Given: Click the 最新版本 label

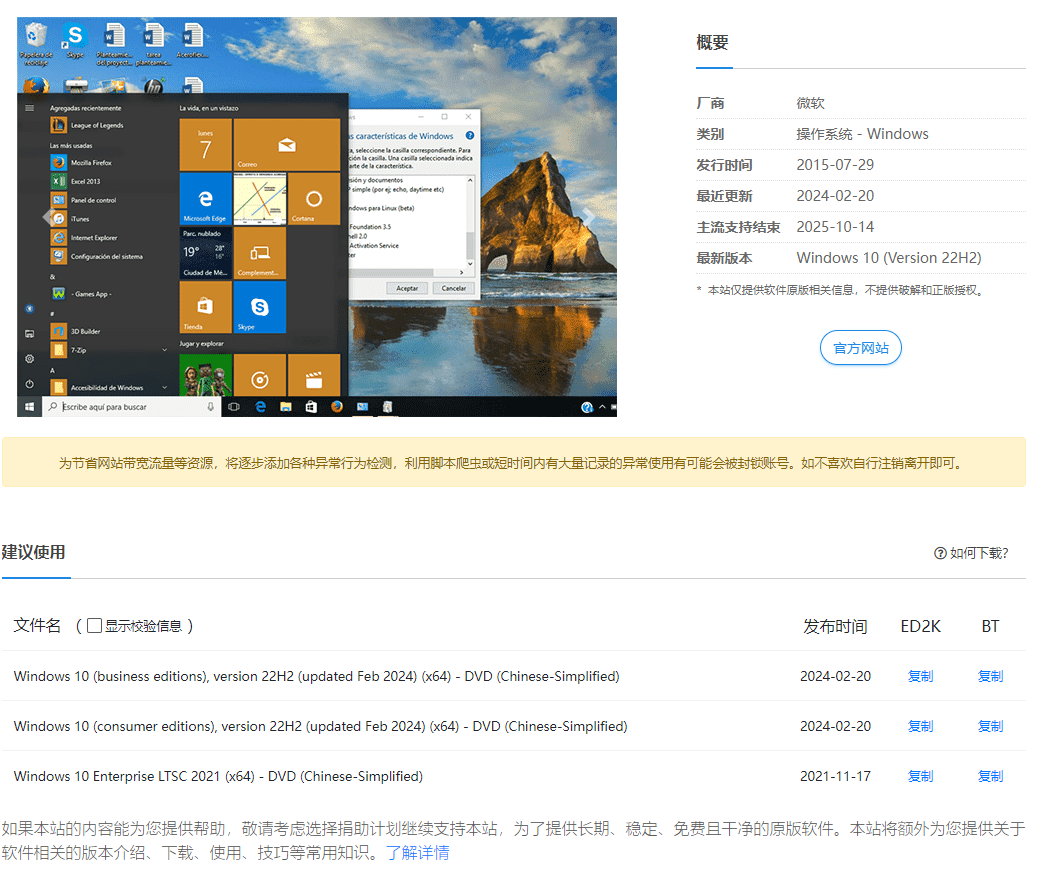Looking at the screenshot, I should point(725,258).
